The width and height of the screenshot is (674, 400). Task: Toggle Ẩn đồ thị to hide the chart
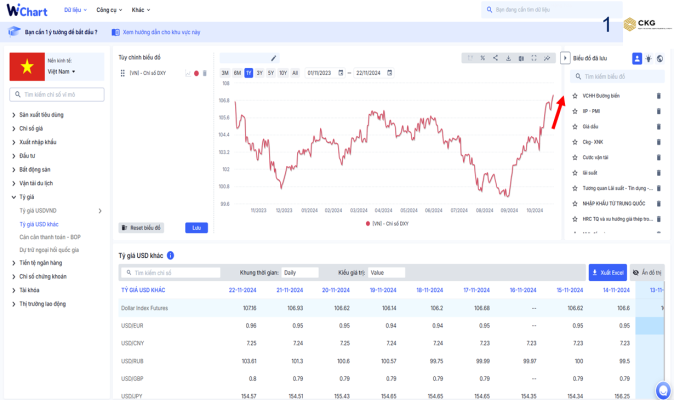650,272
